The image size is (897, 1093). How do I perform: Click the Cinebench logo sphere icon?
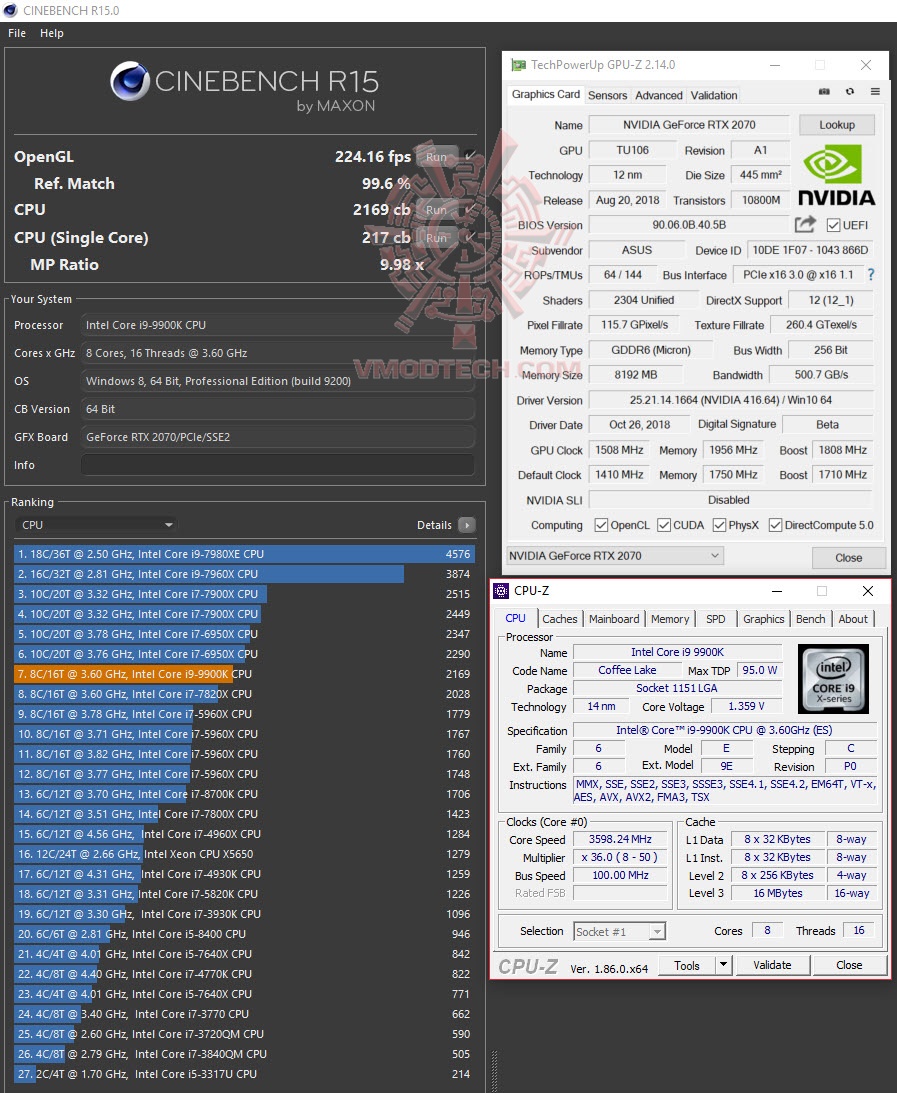[x=130, y=81]
